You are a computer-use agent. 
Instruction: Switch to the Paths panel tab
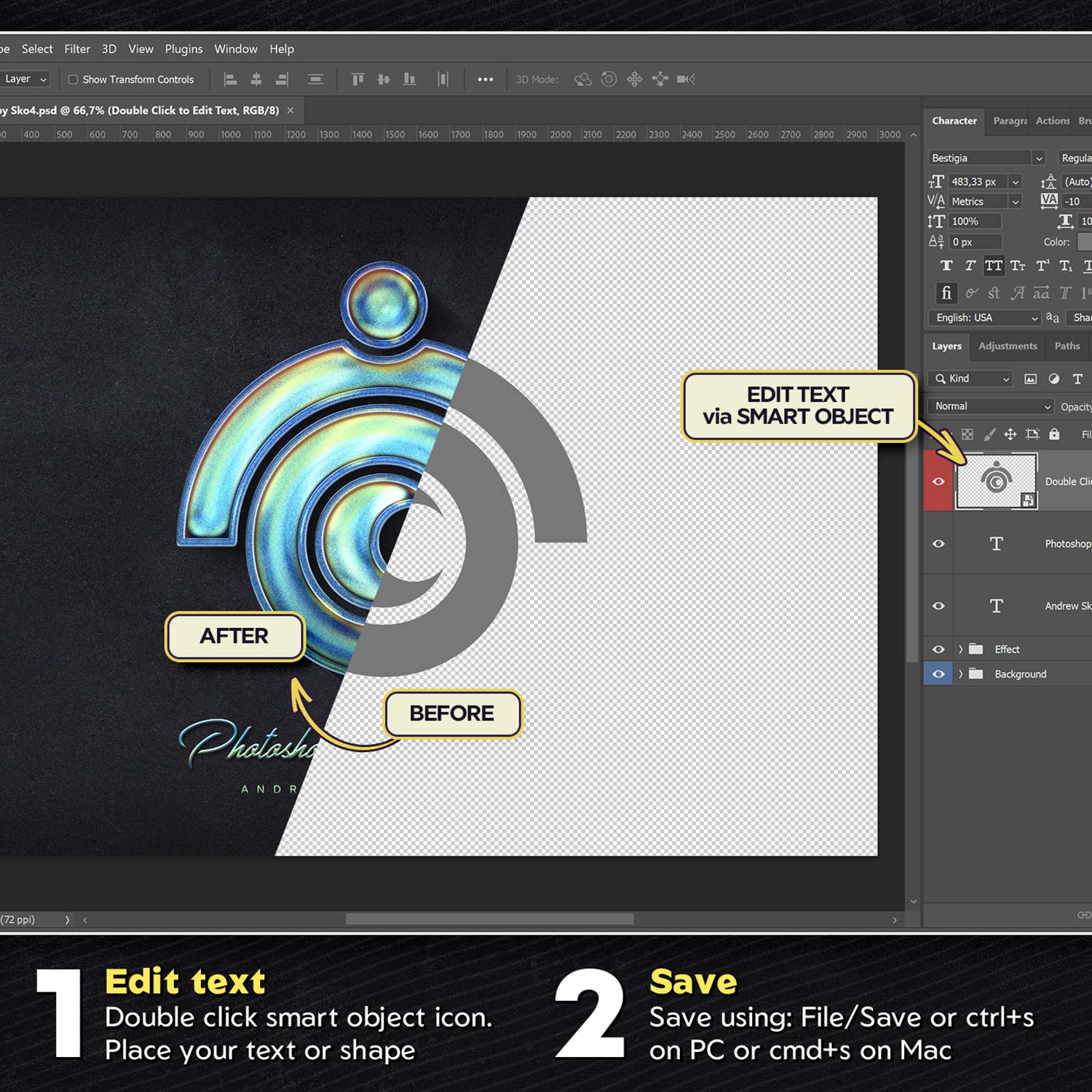click(1067, 346)
